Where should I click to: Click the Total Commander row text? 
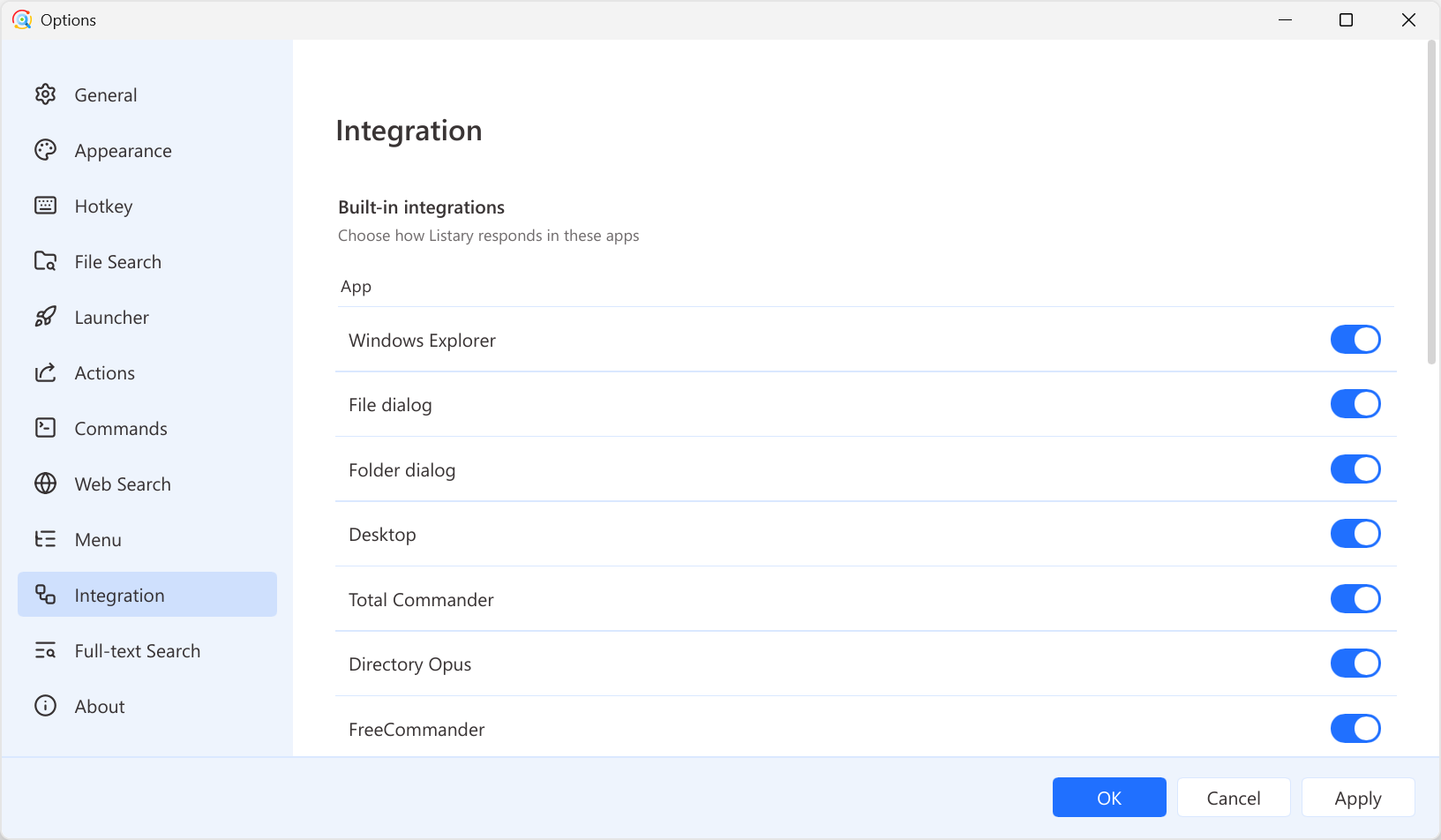421,600
